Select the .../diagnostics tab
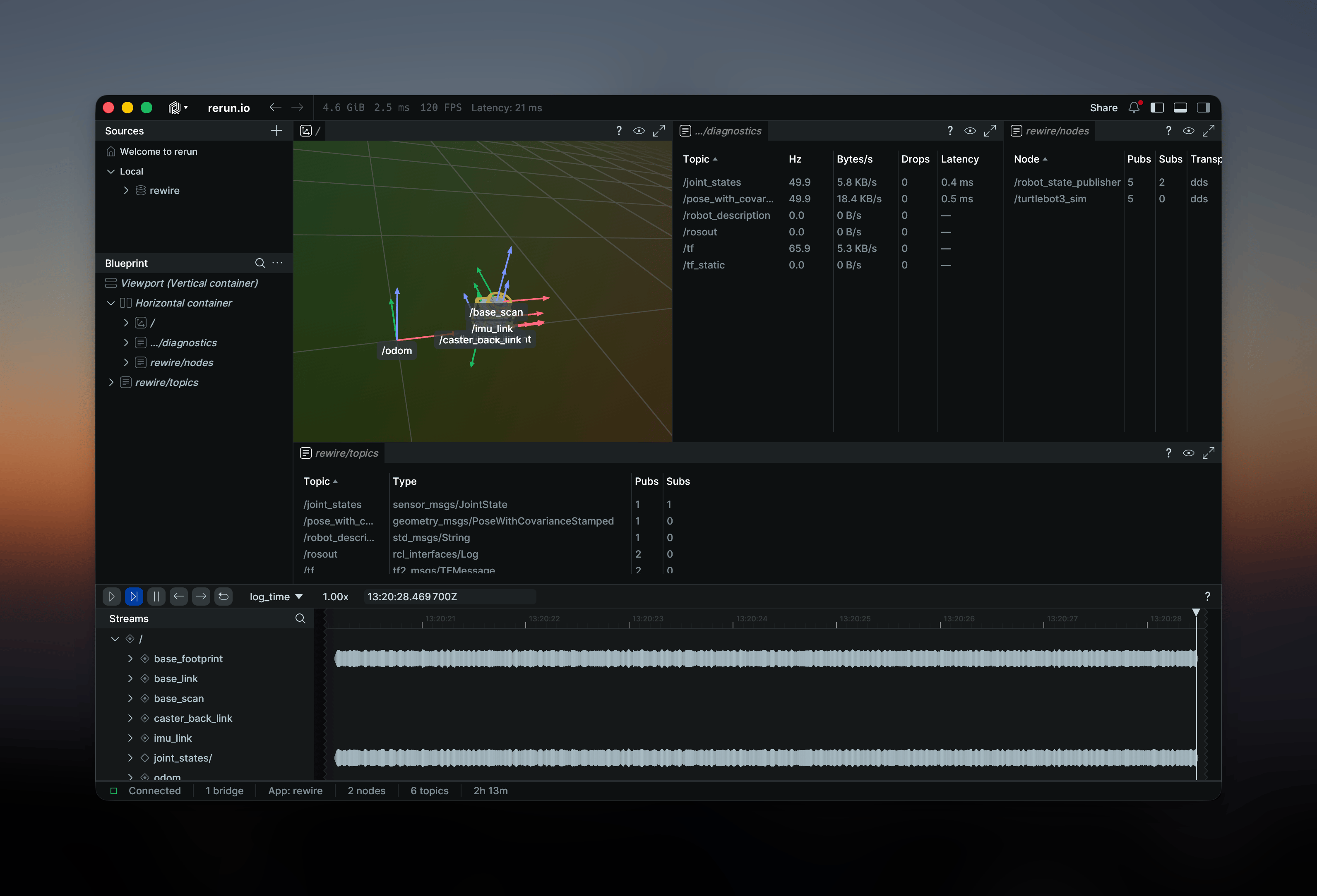 (x=721, y=131)
